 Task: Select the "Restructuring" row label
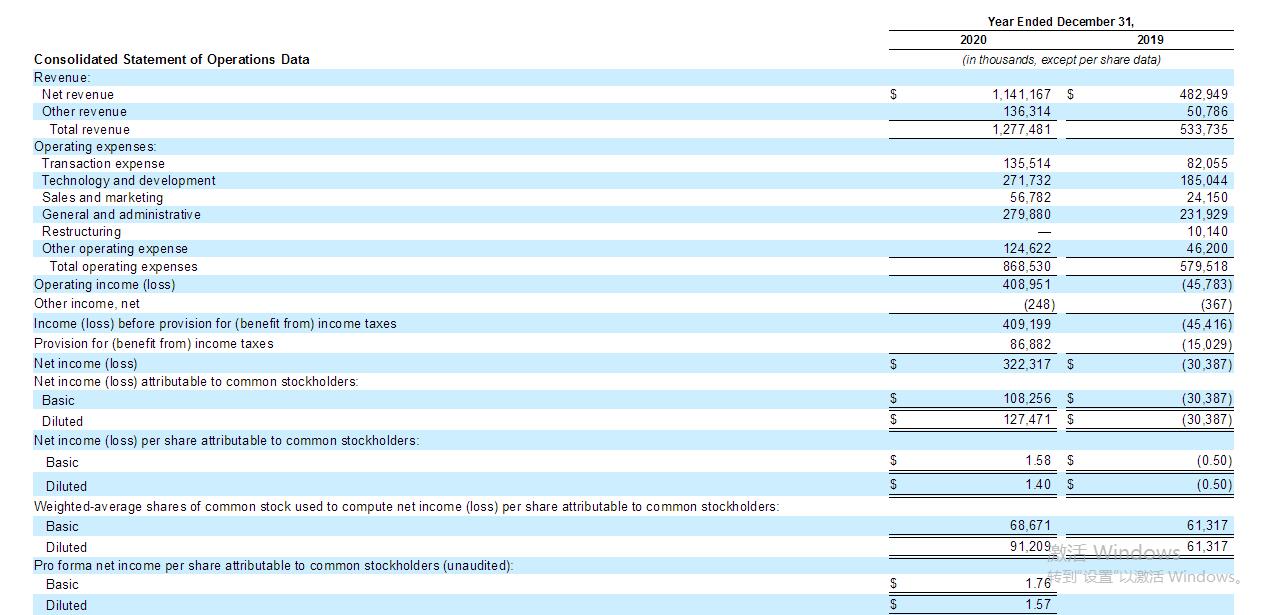(x=81, y=232)
